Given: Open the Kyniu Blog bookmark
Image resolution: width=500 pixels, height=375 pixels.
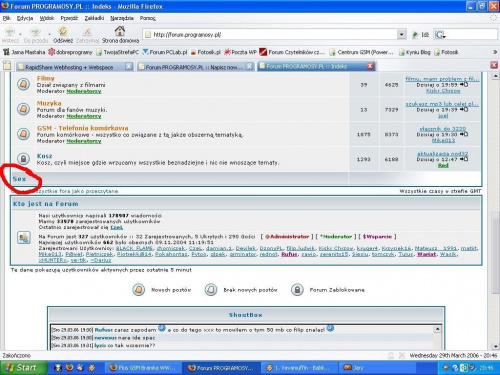Looking at the screenshot, I should 415,52.
